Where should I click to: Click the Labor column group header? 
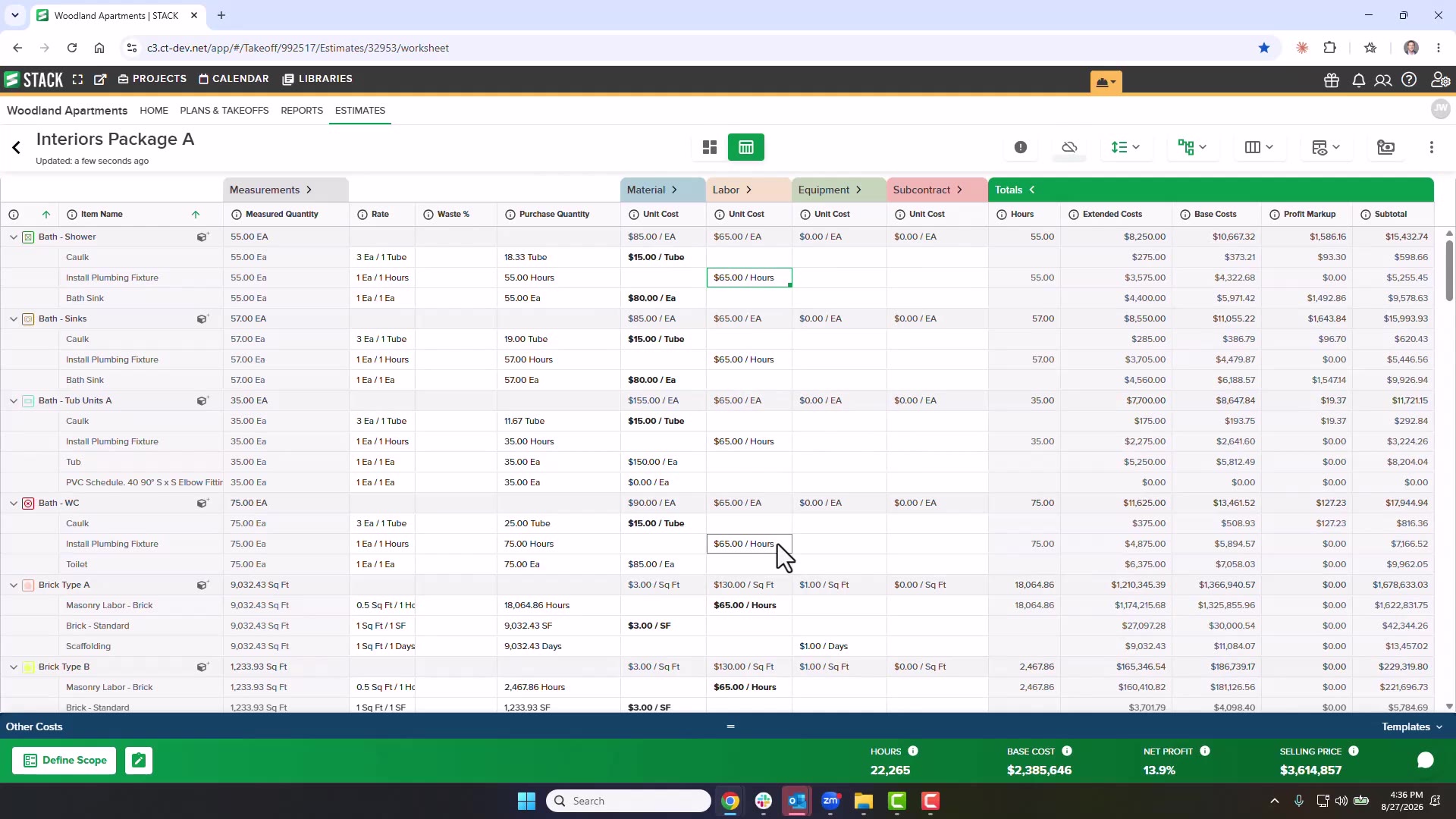tap(748, 190)
